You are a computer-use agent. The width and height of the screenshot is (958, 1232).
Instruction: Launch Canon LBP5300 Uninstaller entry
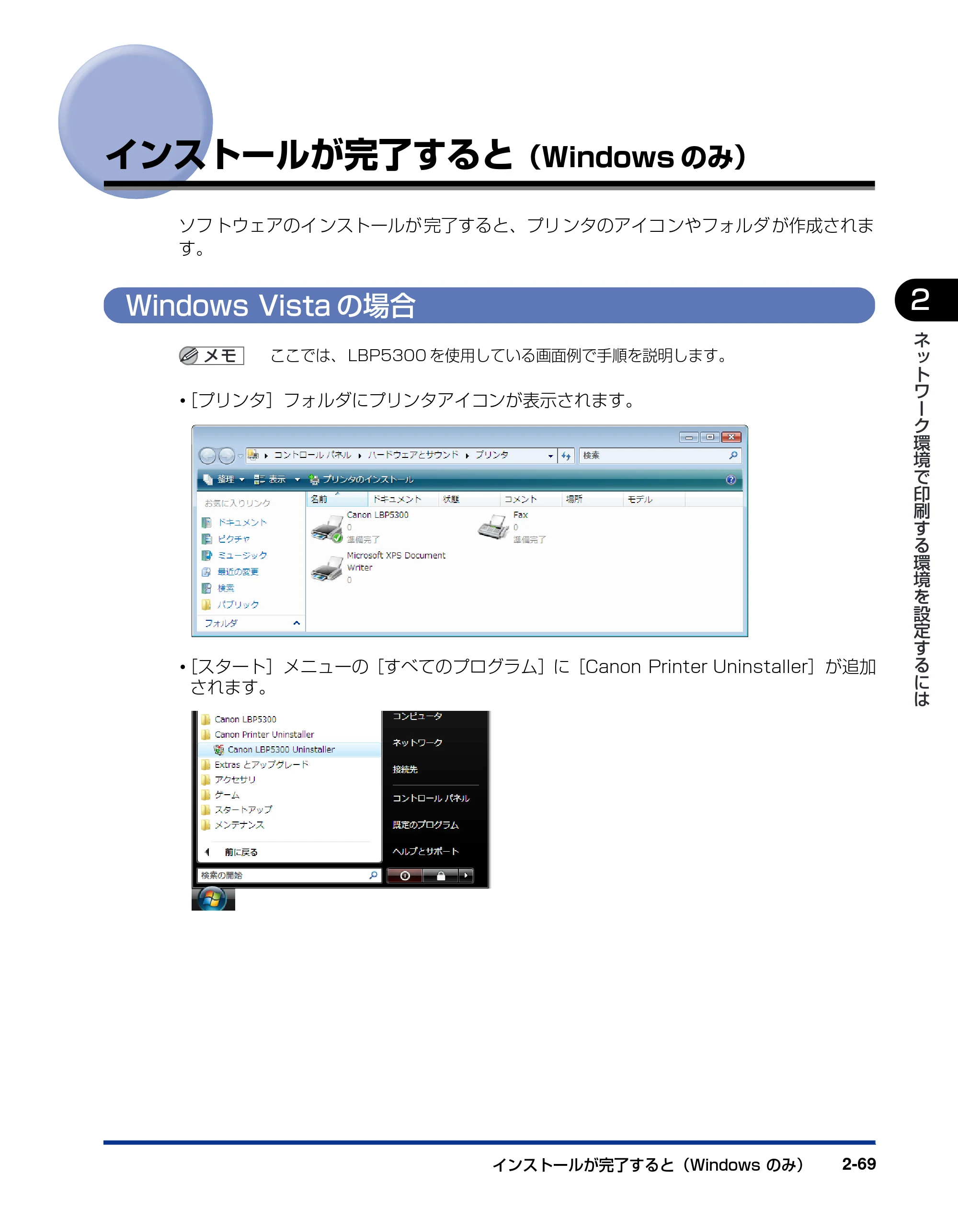289,749
